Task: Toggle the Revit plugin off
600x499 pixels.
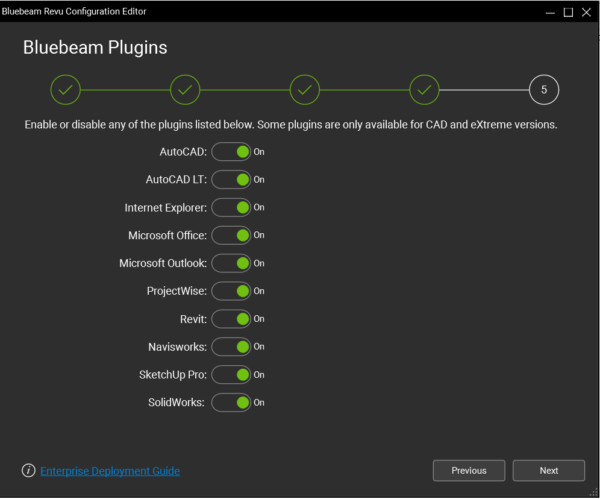Action: pyautogui.click(x=231, y=319)
